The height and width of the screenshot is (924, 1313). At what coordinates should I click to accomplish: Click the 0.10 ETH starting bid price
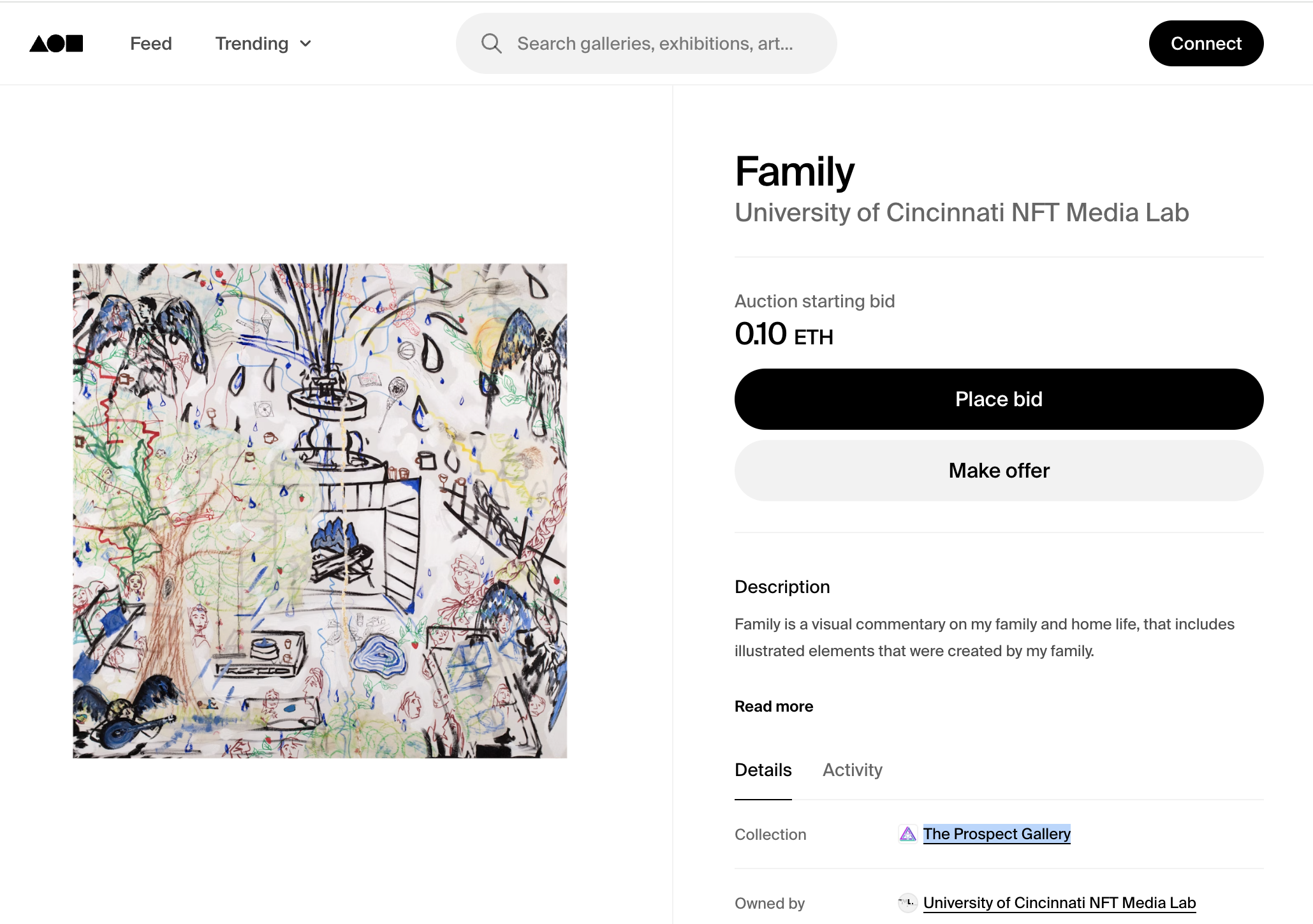coord(784,334)
